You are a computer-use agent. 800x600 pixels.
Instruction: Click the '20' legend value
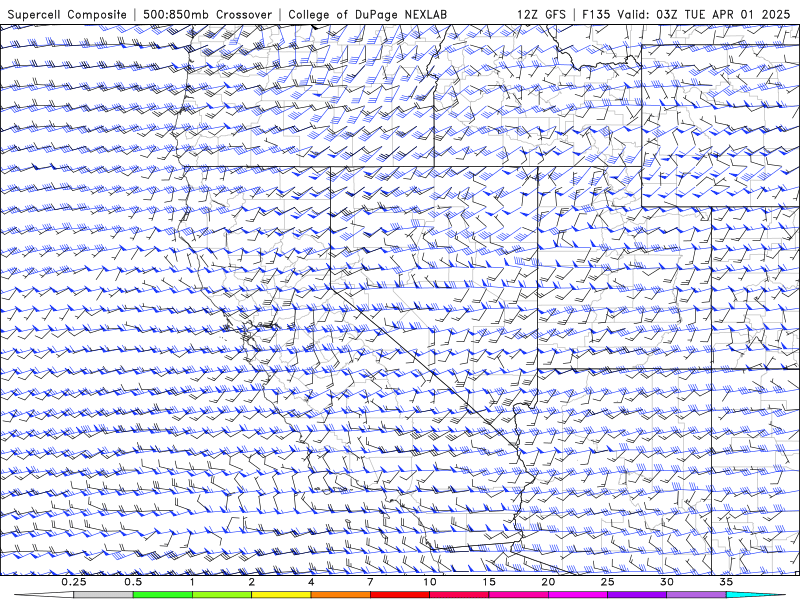click(548, 582)
